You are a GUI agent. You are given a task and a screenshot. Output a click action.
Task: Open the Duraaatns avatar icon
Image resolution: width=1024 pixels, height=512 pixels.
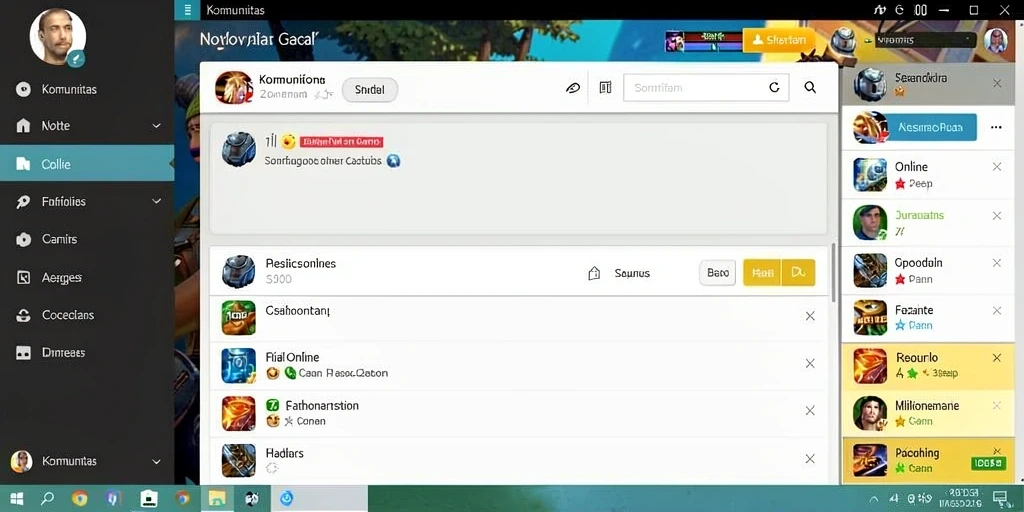point(870,223)
